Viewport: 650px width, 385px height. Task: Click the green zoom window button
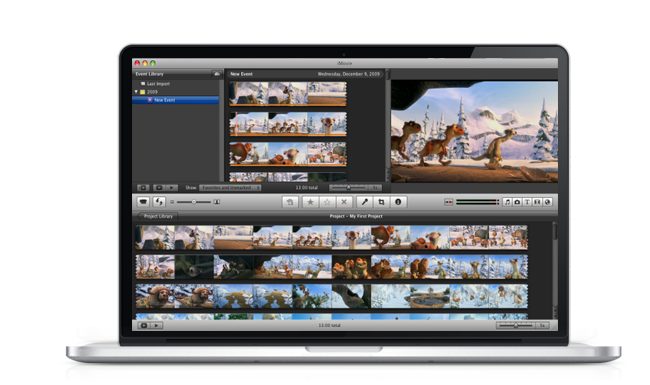click(x=153, y=63)
